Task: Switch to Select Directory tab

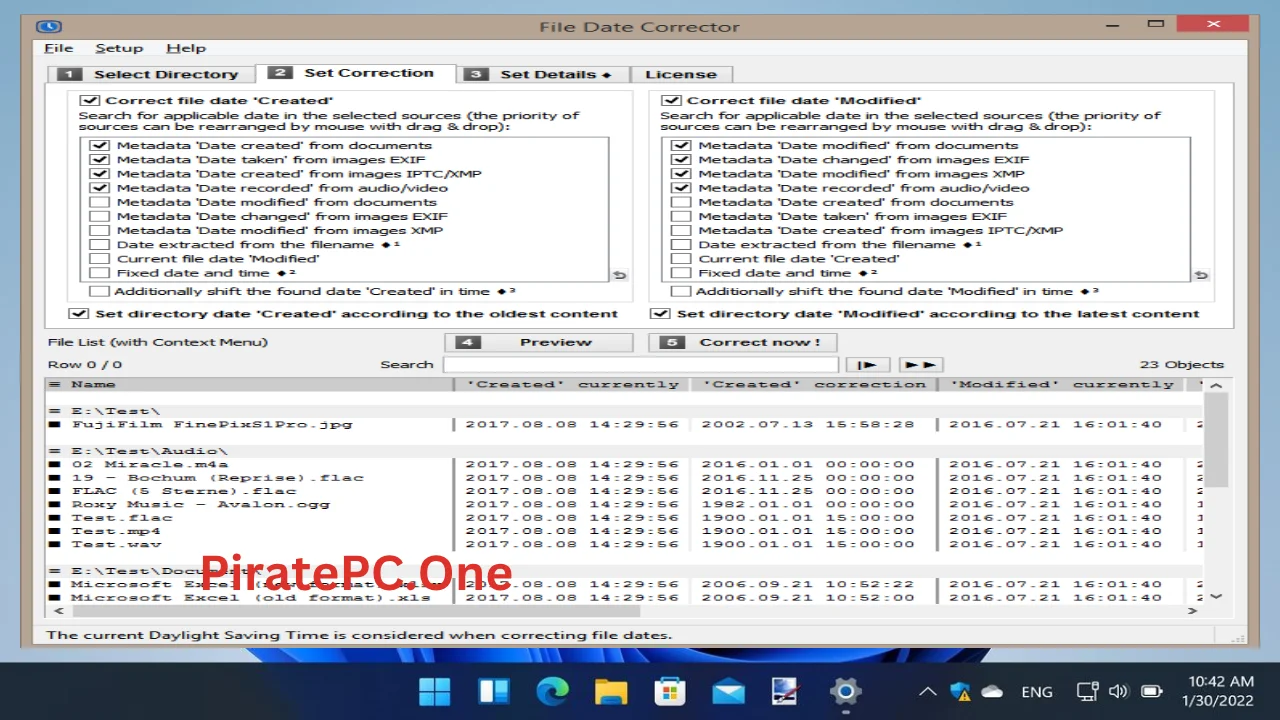Action: [x=151, y=74]
